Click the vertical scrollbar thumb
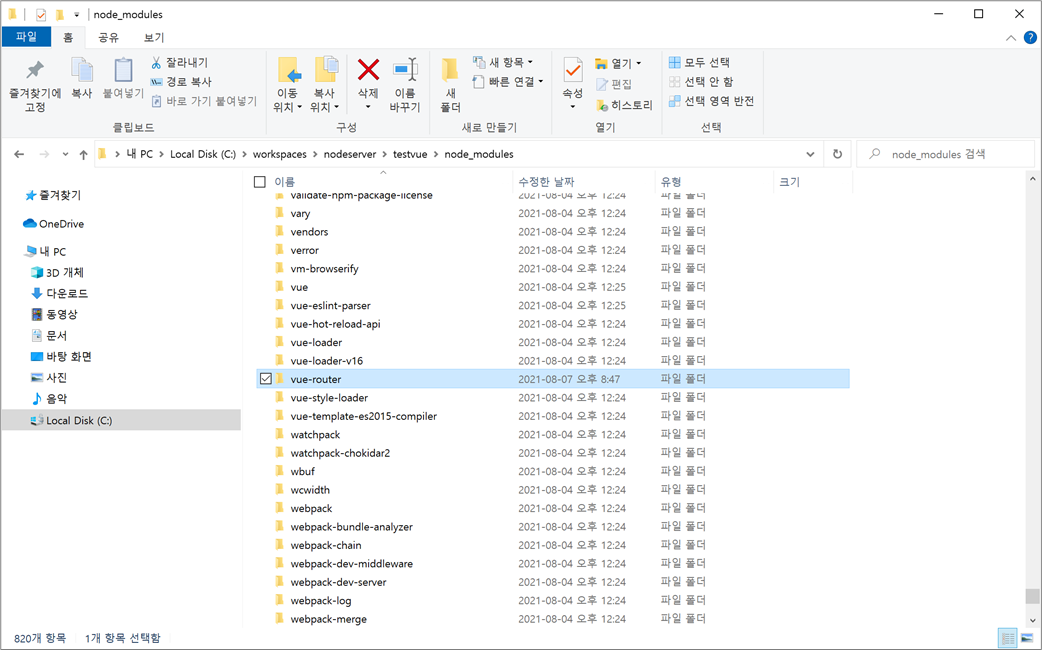The width and height of the screenshot is (1042, 650). [x=1031, y=596]
